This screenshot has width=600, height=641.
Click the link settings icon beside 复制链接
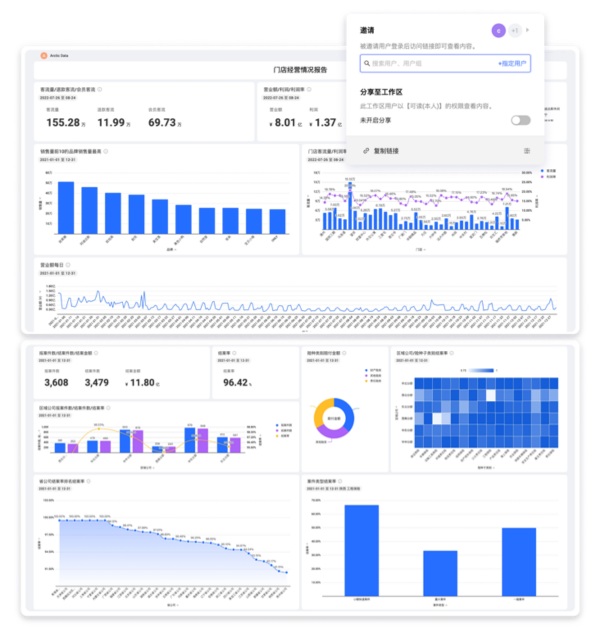(526, 151)
